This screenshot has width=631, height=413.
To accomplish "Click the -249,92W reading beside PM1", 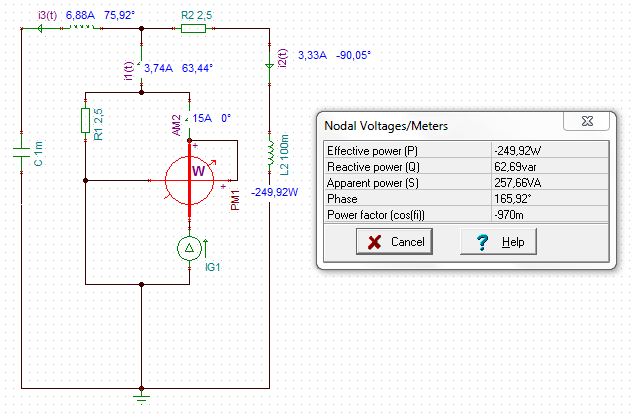I will pos(275,192).
